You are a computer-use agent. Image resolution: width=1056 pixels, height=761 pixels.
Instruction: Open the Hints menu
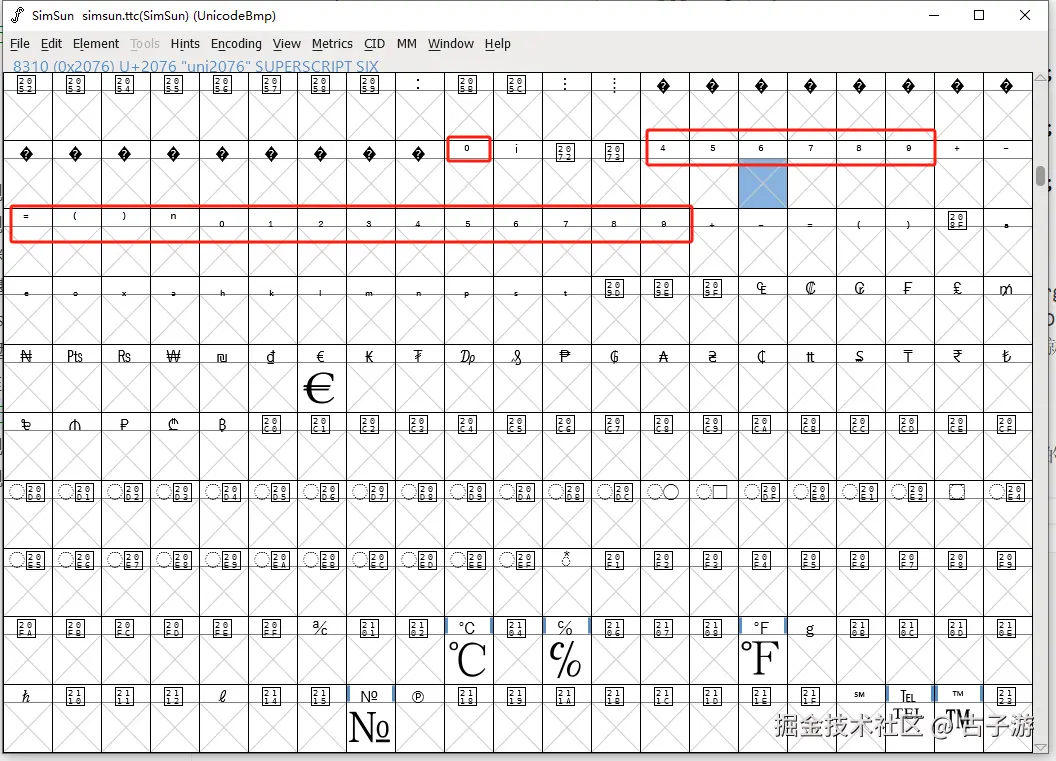(x=185, y=44)
